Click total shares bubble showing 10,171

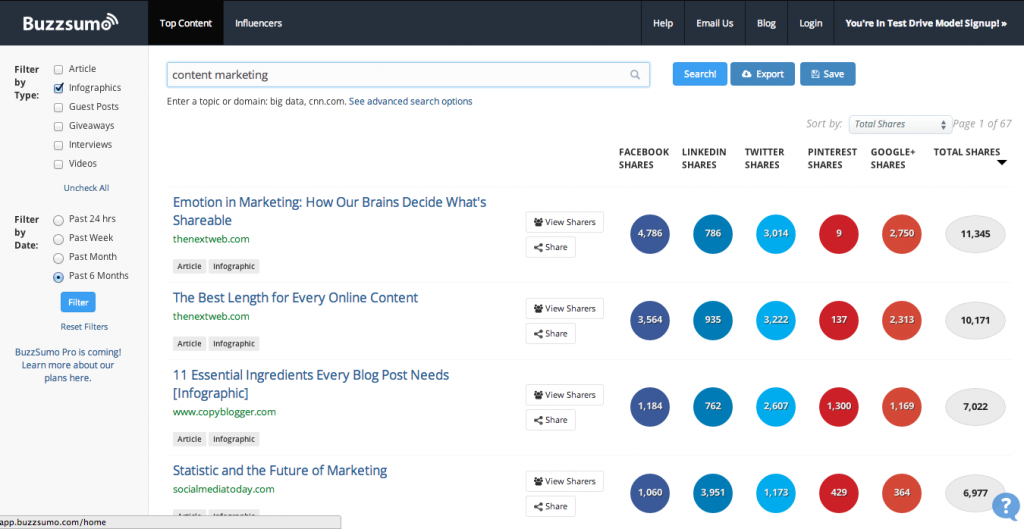(x=975, y=320)
